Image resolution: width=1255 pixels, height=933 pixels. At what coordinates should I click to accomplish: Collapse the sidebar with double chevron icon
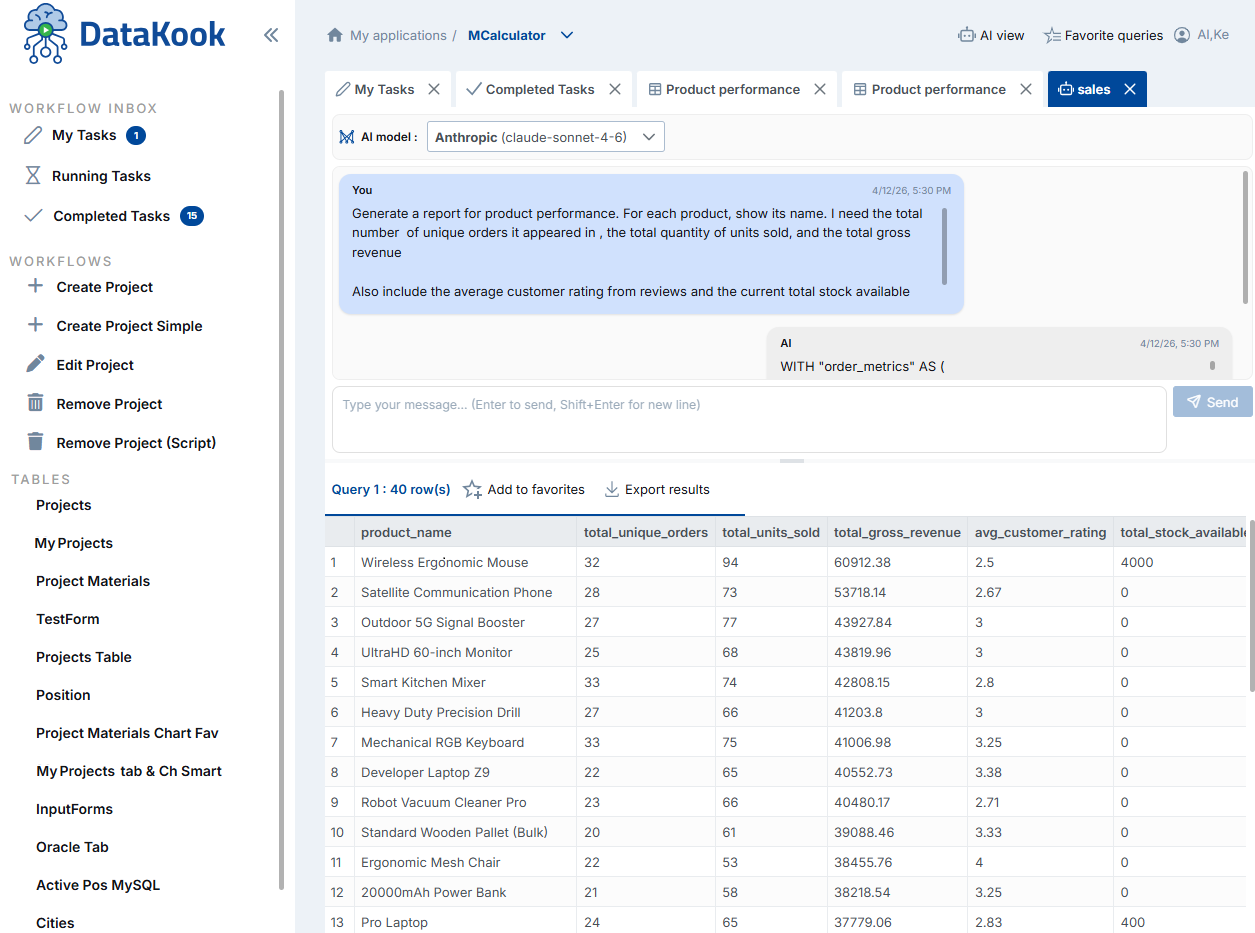271,36
